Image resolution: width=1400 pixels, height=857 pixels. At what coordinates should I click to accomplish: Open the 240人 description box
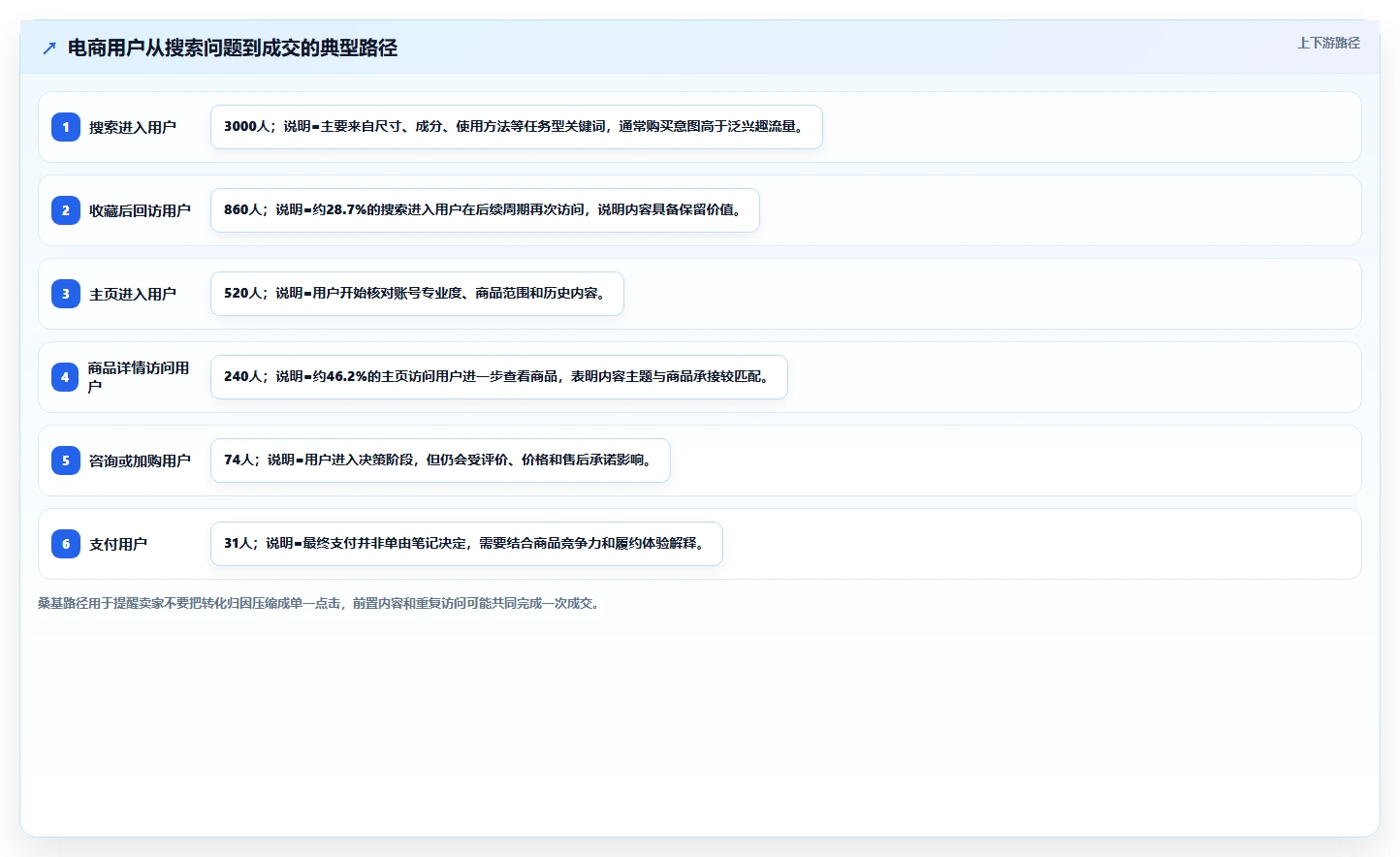coord(499,377)
